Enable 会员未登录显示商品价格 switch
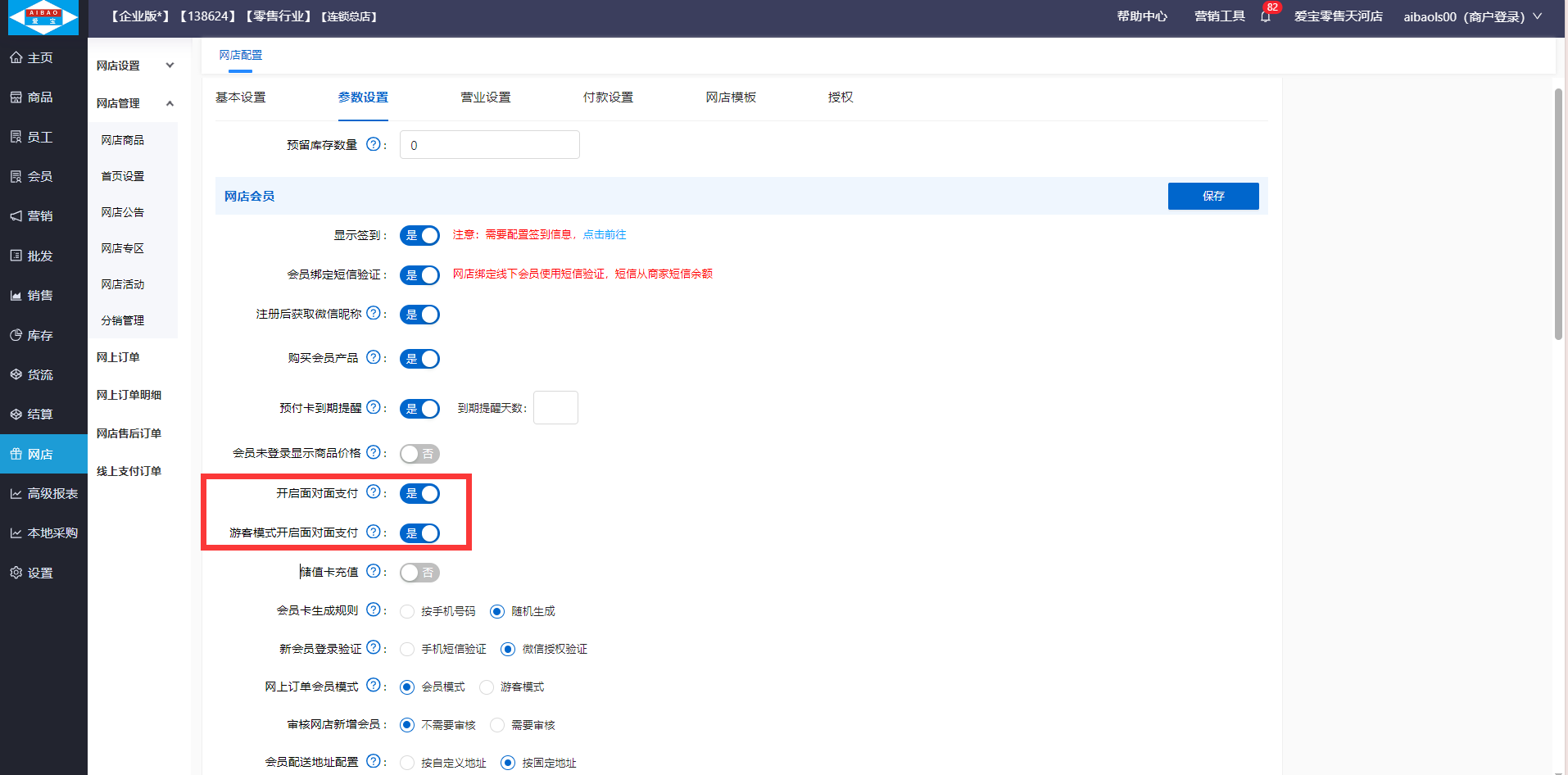Screen dimensions: 1568x775 tap(419, 454)
